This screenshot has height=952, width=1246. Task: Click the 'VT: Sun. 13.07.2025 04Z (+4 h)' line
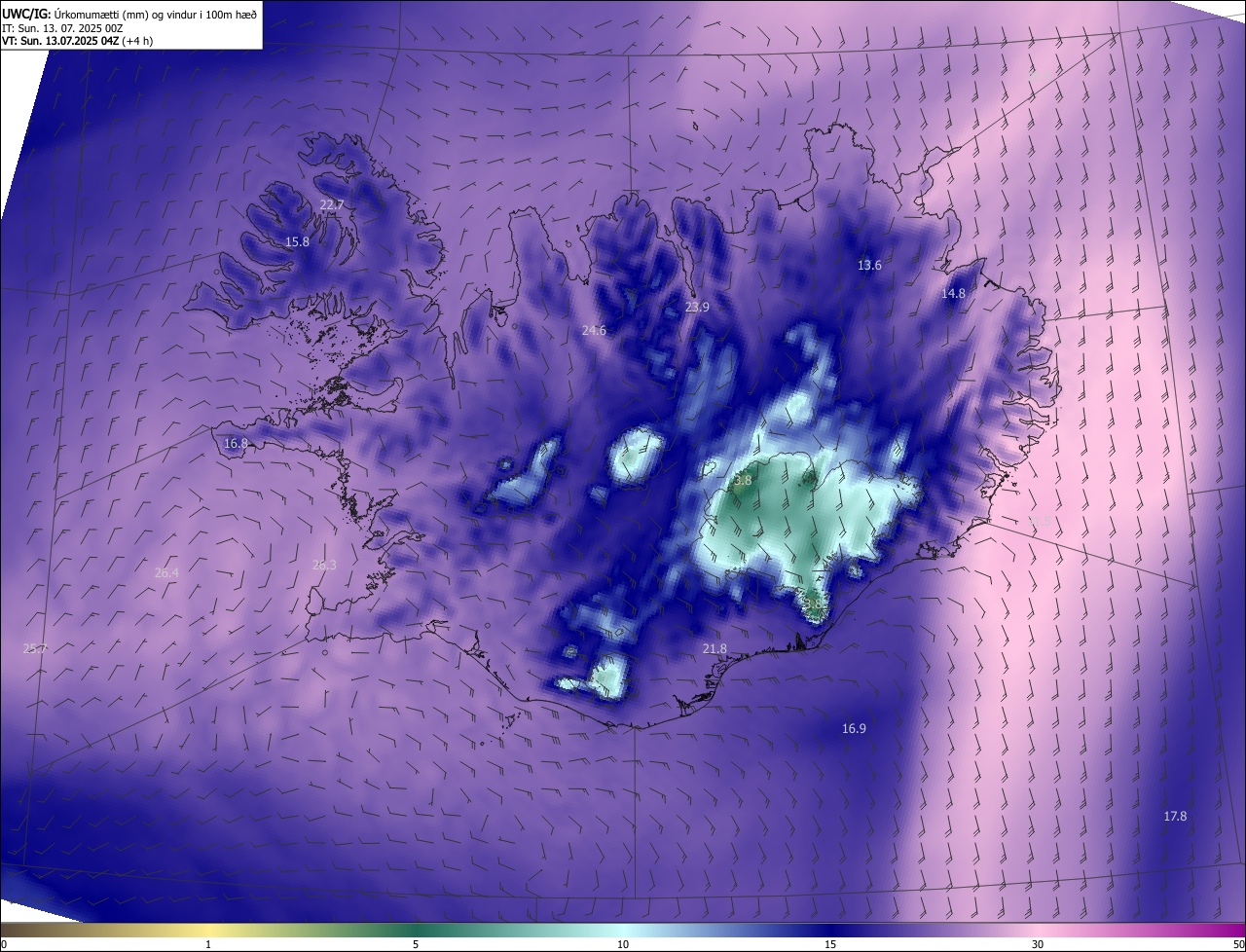[x=78, y=41]
